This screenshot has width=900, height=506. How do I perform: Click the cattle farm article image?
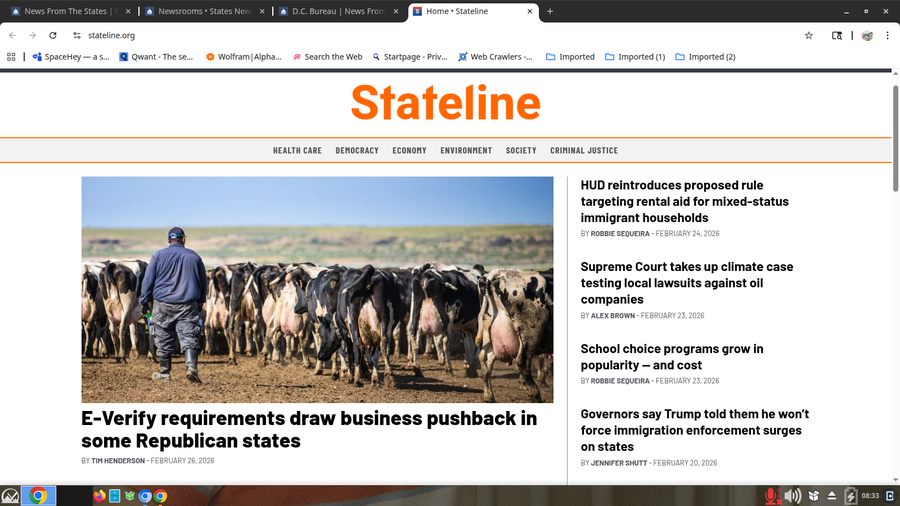[317, 289]
